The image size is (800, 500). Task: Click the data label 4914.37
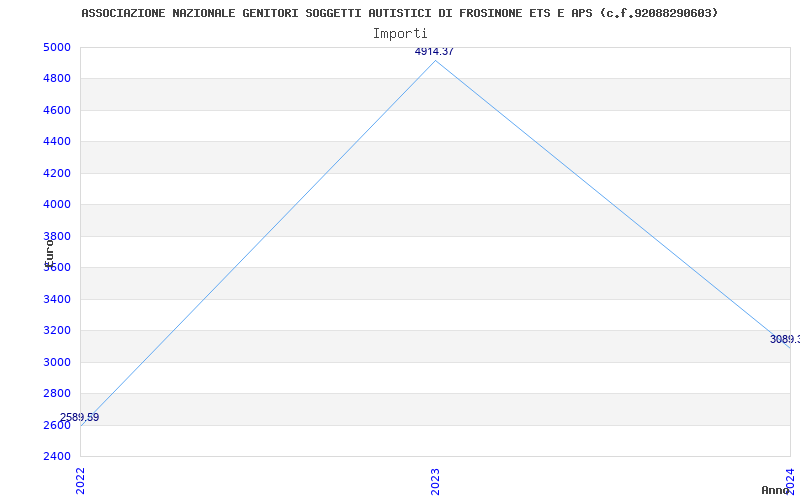pos(434,52)
